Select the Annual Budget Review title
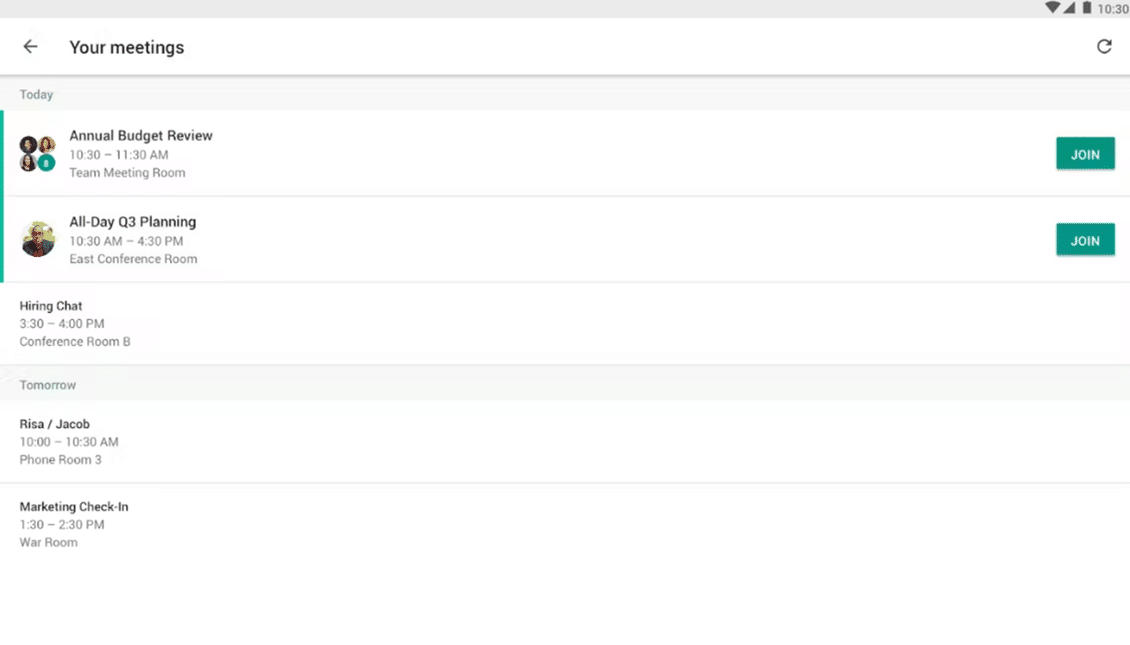 (x=141, y=136)
